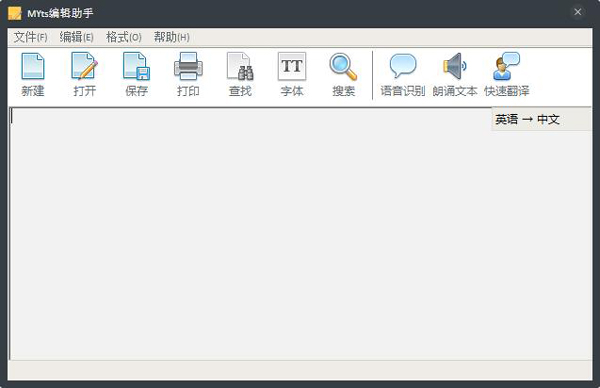Open the 帮助(H) menu
Image resolution: width=600 pixels, height=388 pixels.
[171, 37]
